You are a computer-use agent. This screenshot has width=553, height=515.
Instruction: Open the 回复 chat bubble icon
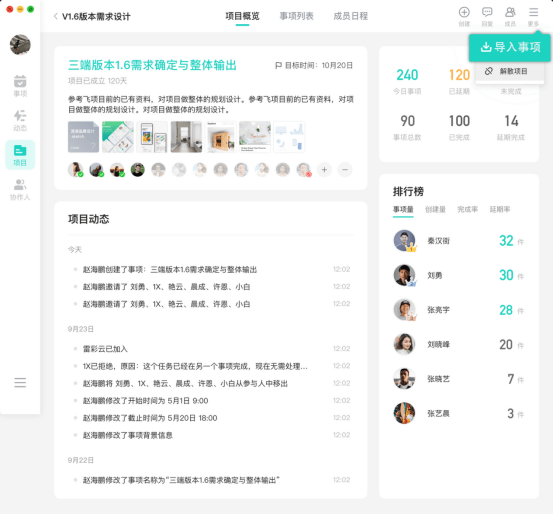(x=487, y=16)
